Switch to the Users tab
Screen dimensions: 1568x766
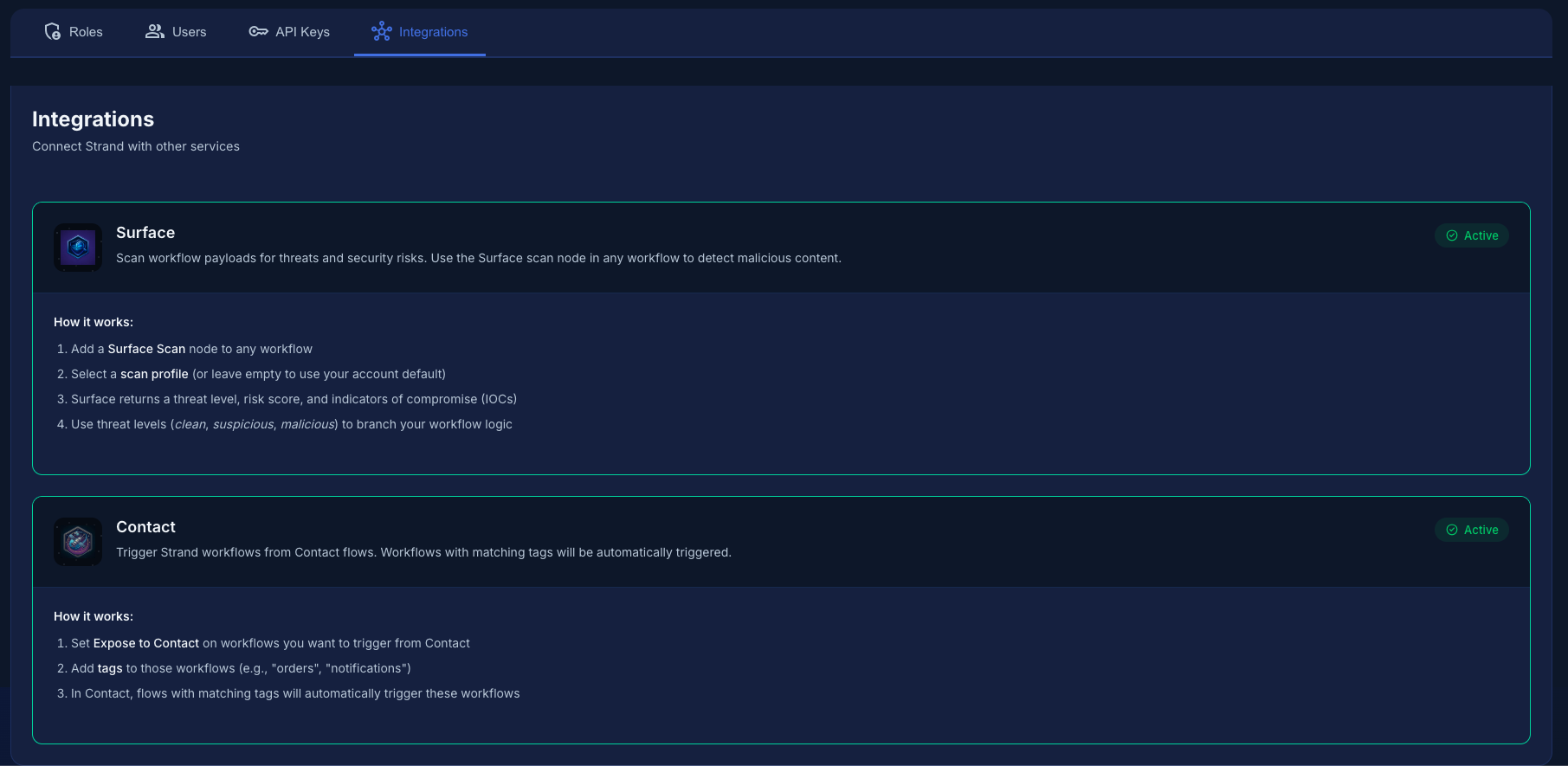(176, 32)
